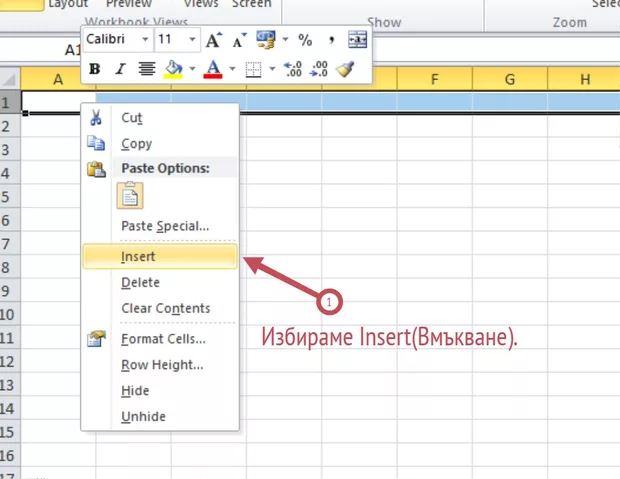The image size is (620, 479).
Task: Click the Custom Views button
Action: coord(201,4)
